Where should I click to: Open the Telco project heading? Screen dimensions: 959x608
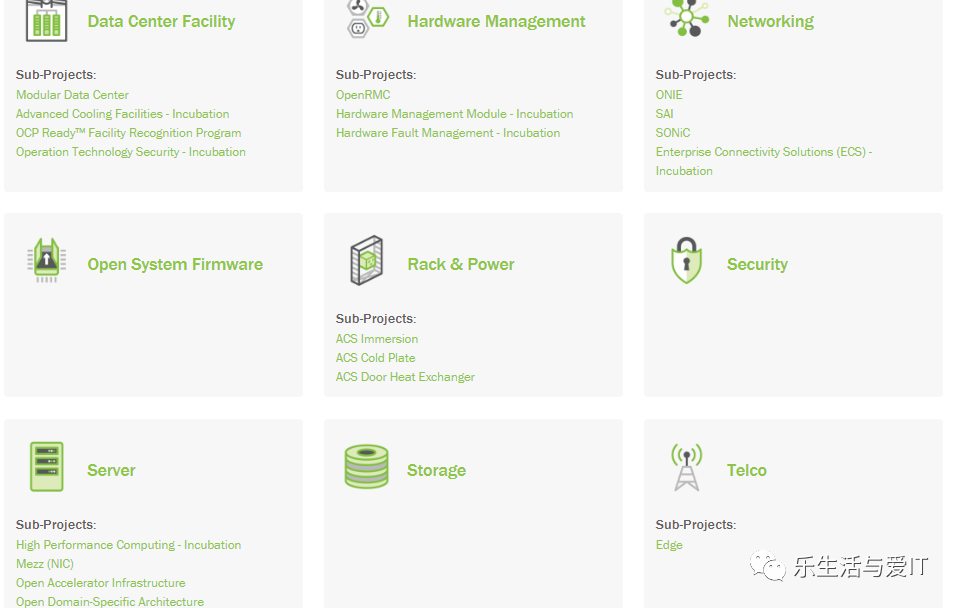(746, 470)
